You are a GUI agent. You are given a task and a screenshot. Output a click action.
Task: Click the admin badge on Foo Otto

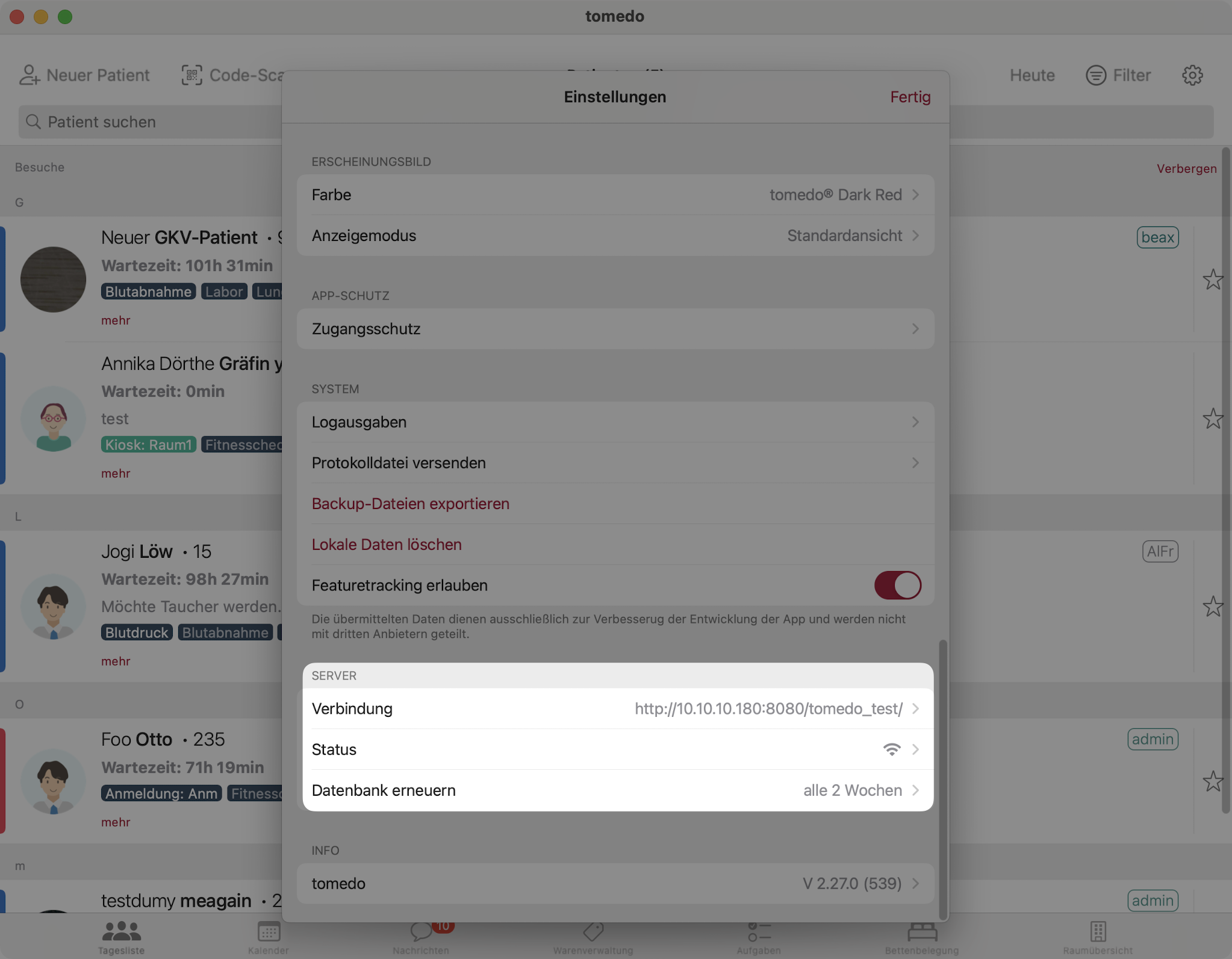click(1153, 739)
